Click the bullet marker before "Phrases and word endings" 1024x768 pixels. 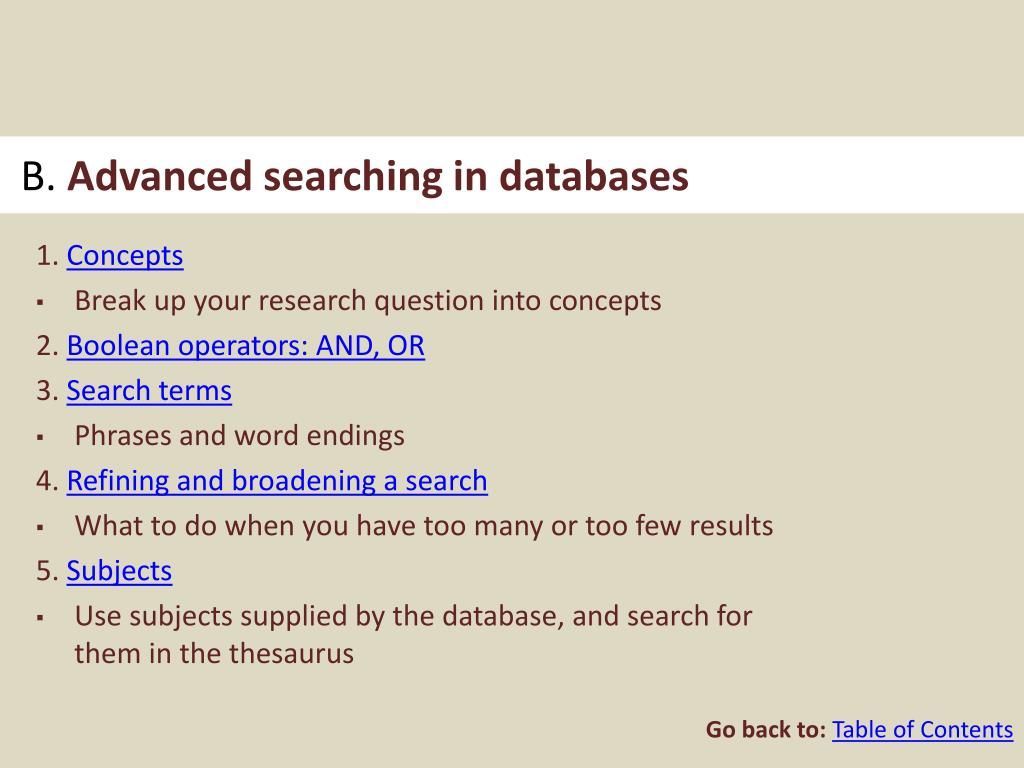pos(39,437)
